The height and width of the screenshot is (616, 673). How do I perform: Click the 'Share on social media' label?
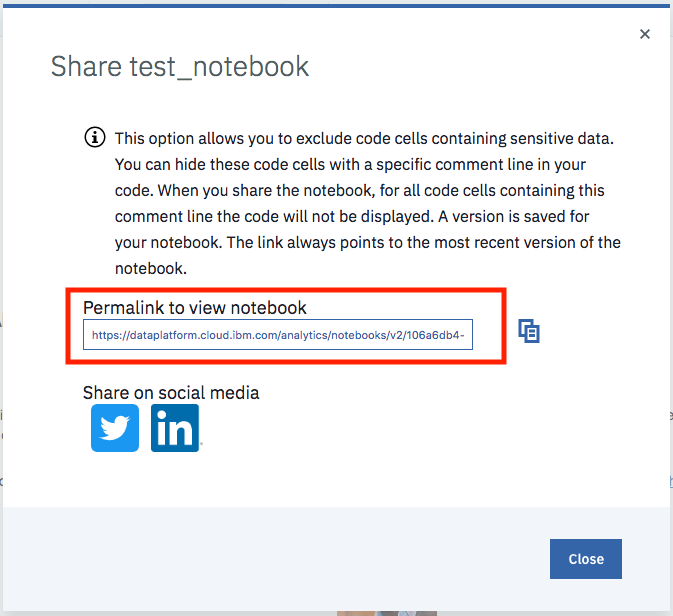[171, 393]
